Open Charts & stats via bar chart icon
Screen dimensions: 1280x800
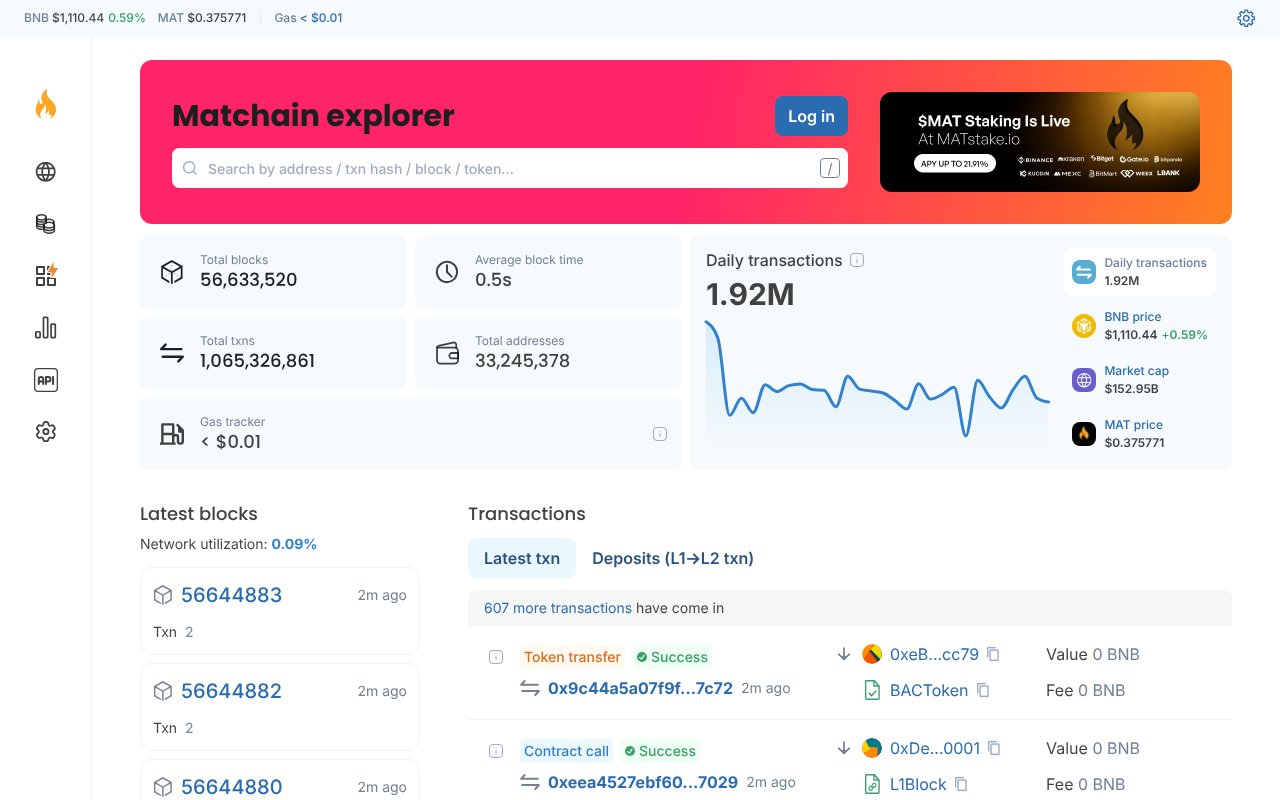pos(45,327)
